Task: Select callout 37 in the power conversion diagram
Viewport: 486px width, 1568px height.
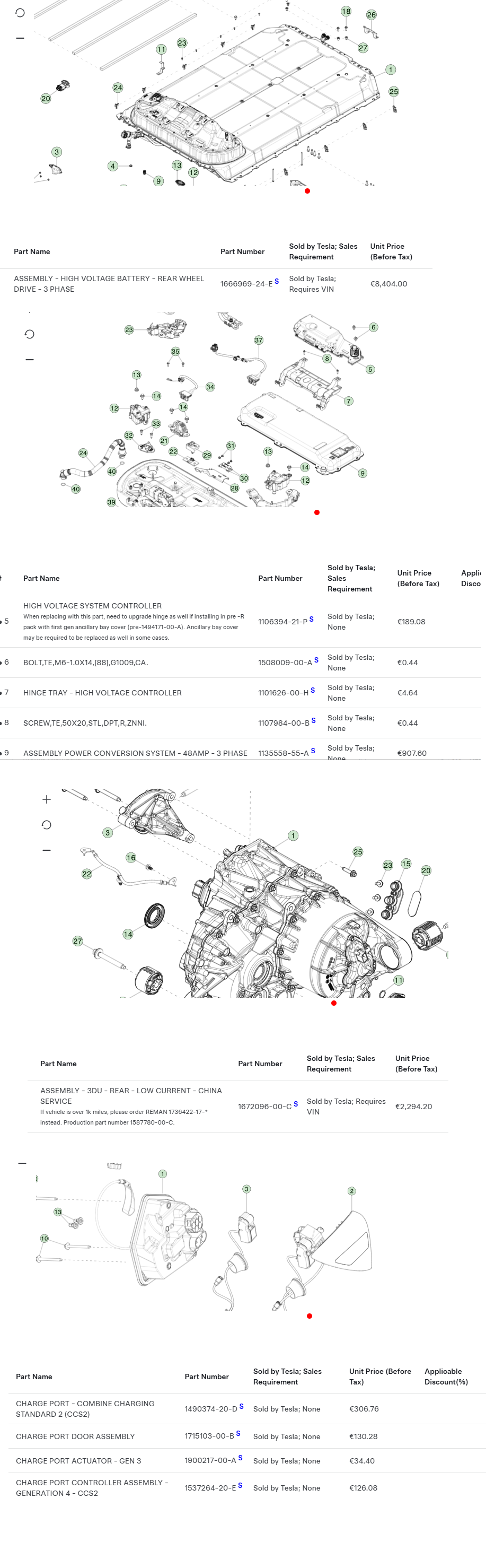Action: [259, 340]
